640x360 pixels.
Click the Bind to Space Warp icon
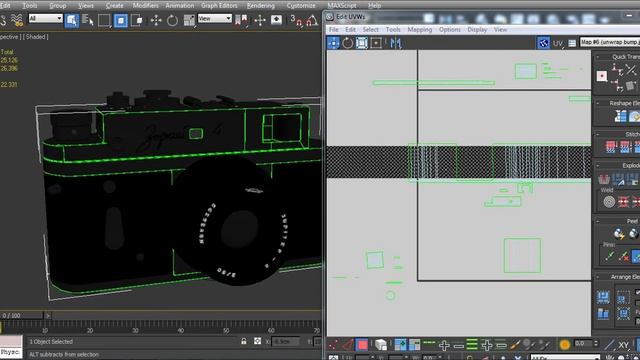(x=16, y=20)
